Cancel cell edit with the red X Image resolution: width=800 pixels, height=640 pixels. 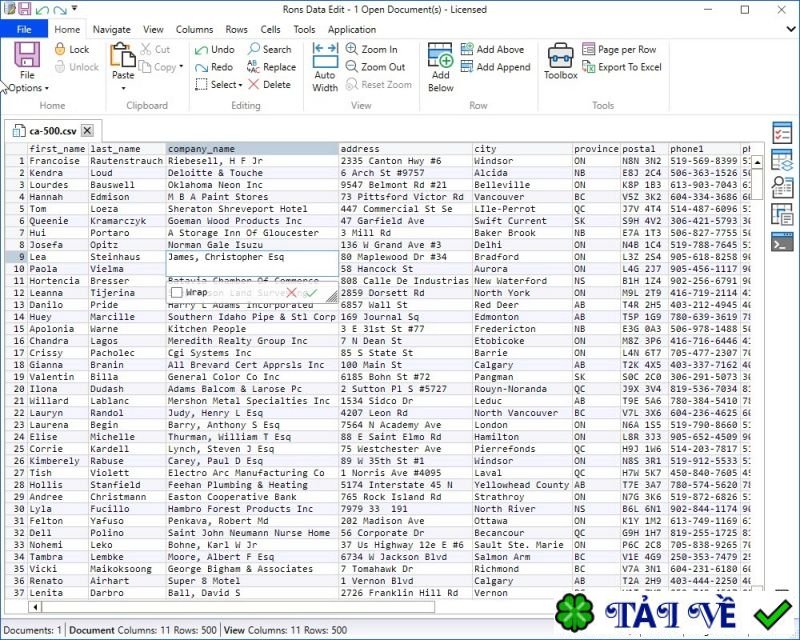click(290, 292)
